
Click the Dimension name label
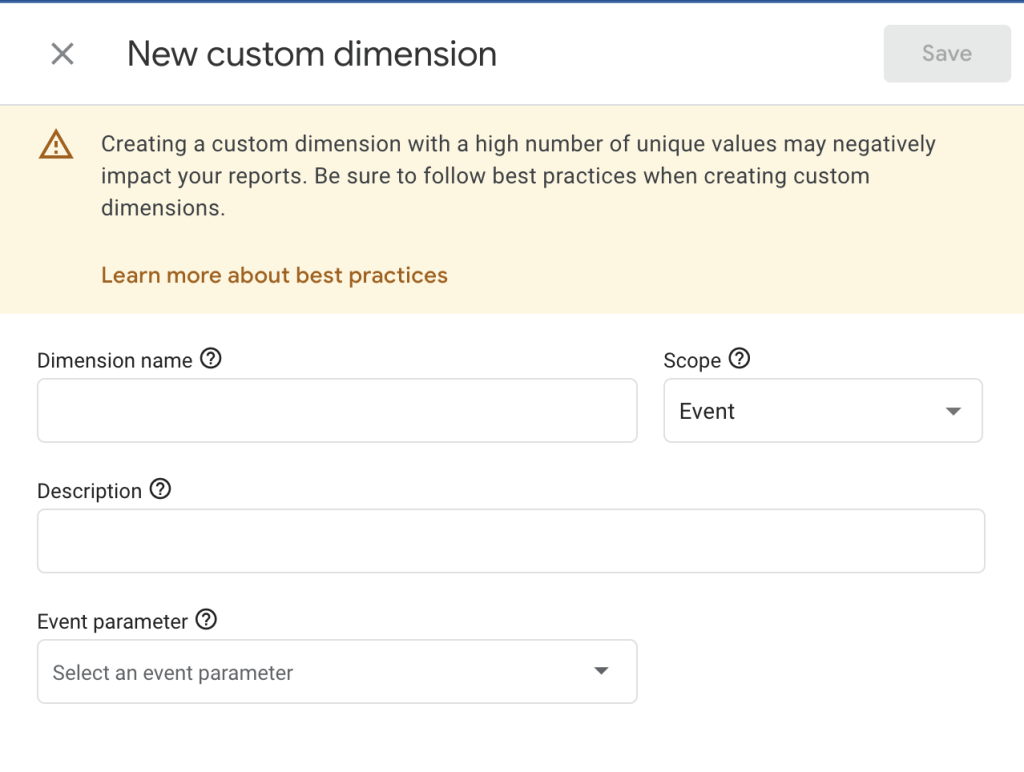tap(114, 360)
